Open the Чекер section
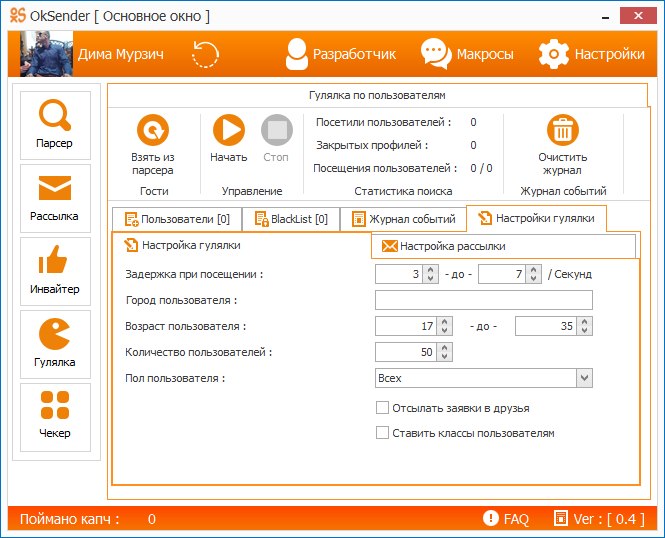665x538 pixels. tap(55, 417)
